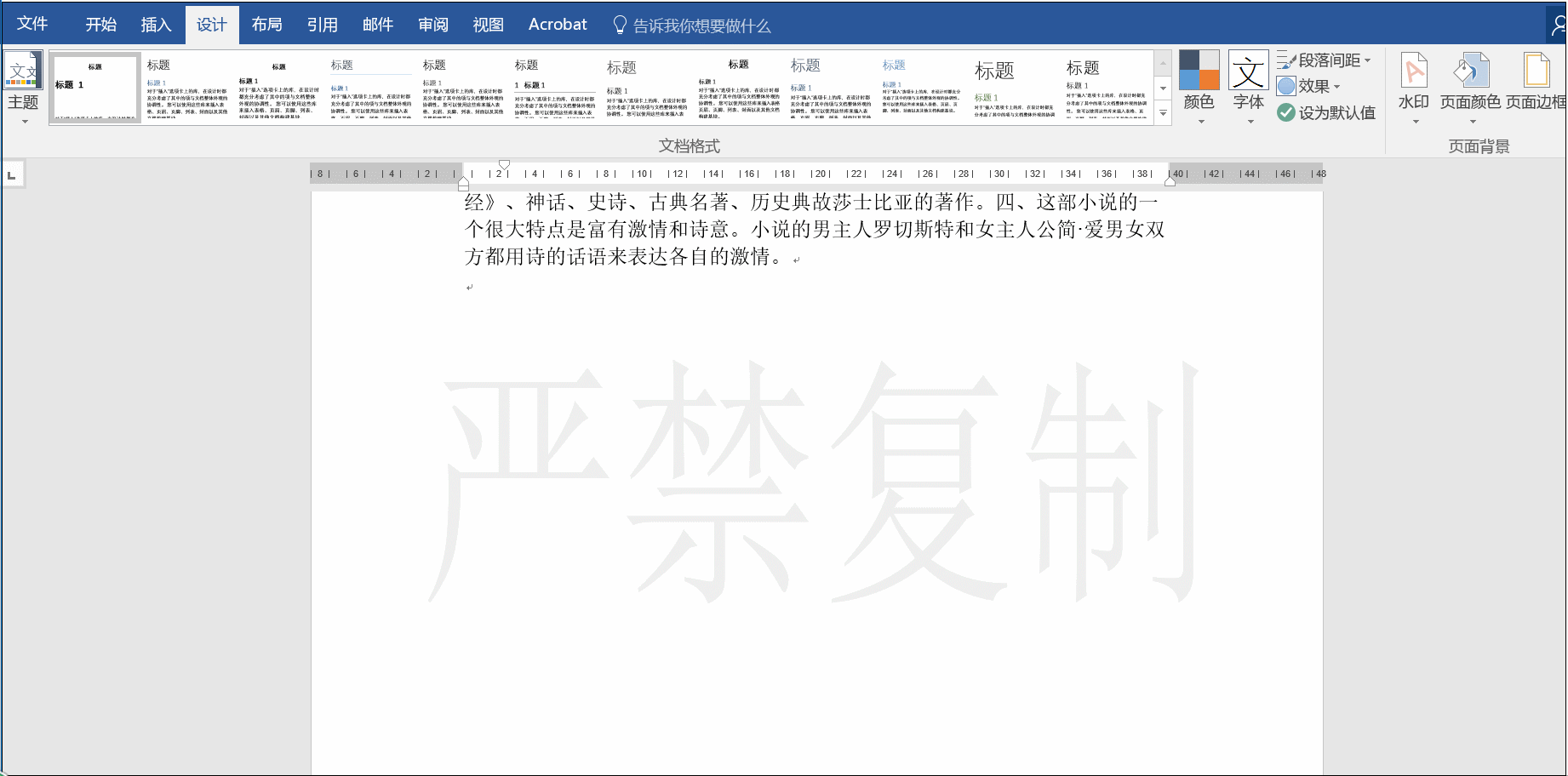Click the style gallery scroll-up arrow

click(1163, 61)
